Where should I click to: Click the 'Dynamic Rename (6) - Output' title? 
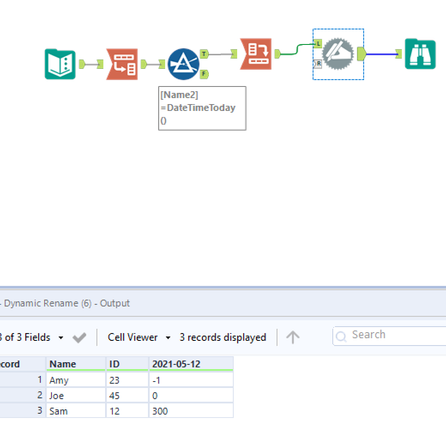tap(67, 303)
